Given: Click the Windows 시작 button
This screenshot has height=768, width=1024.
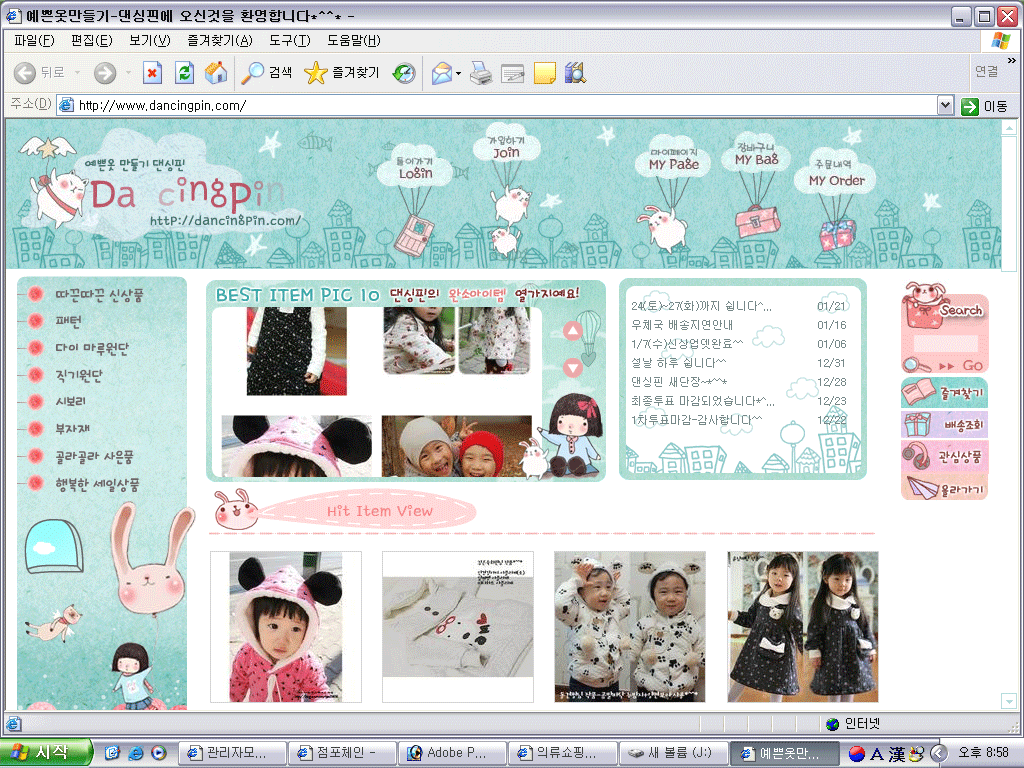Looking at the screenshot, I should pos(44,752).
